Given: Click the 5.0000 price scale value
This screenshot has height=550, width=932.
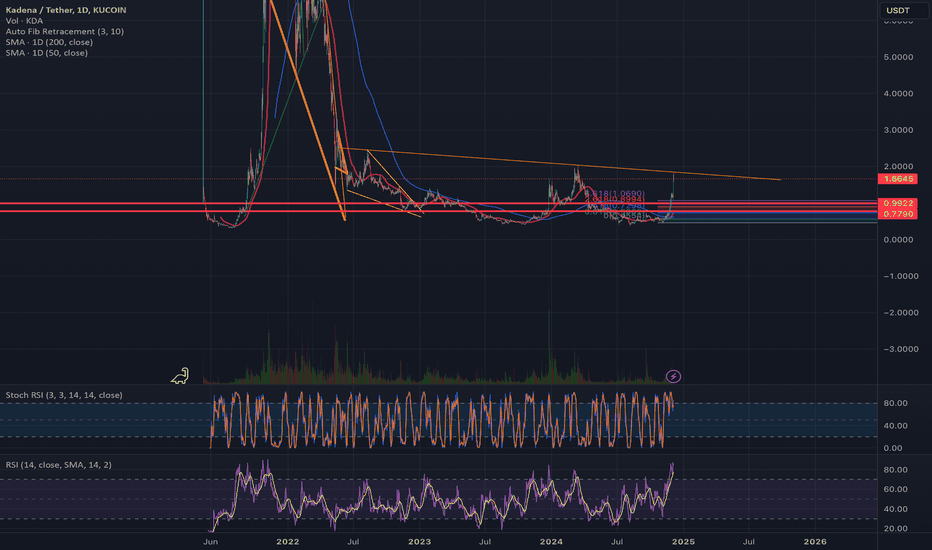Looking at the screenshot, I should tap(899, 57).
